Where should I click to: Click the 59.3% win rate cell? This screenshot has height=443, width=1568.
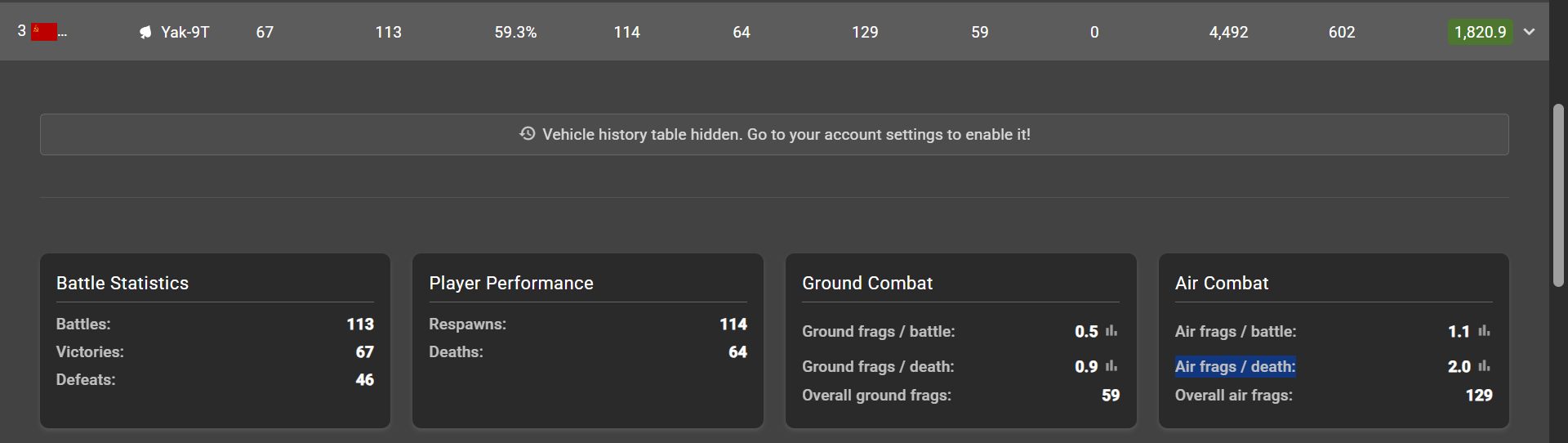(515, 32)
